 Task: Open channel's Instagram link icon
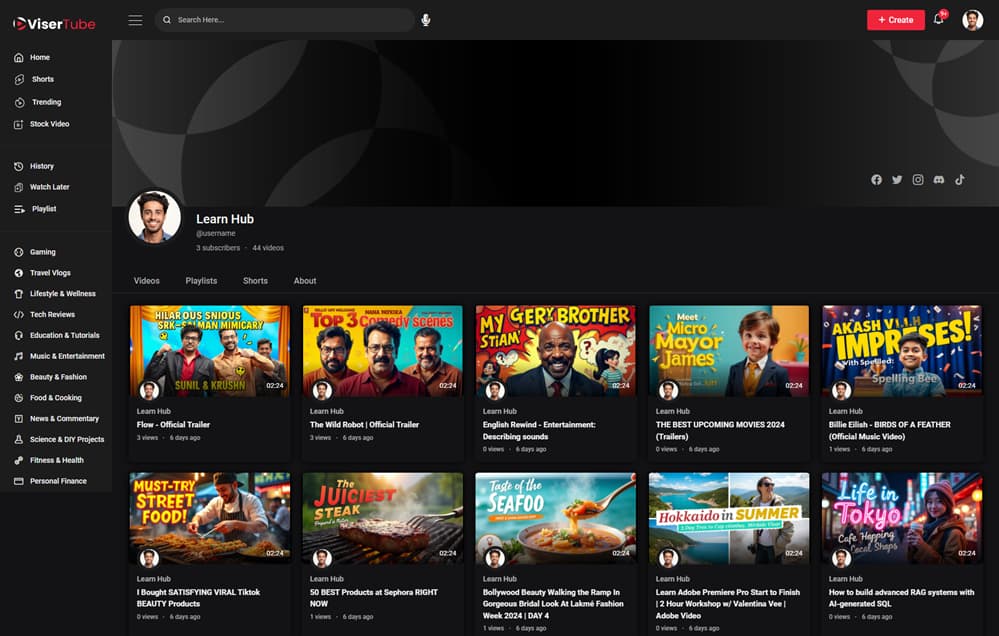[918, 180]
